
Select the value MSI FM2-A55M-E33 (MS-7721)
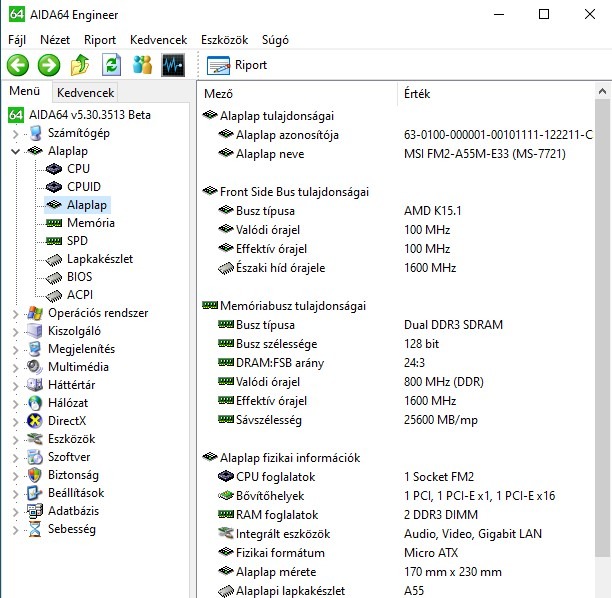[x=485, y=154]
